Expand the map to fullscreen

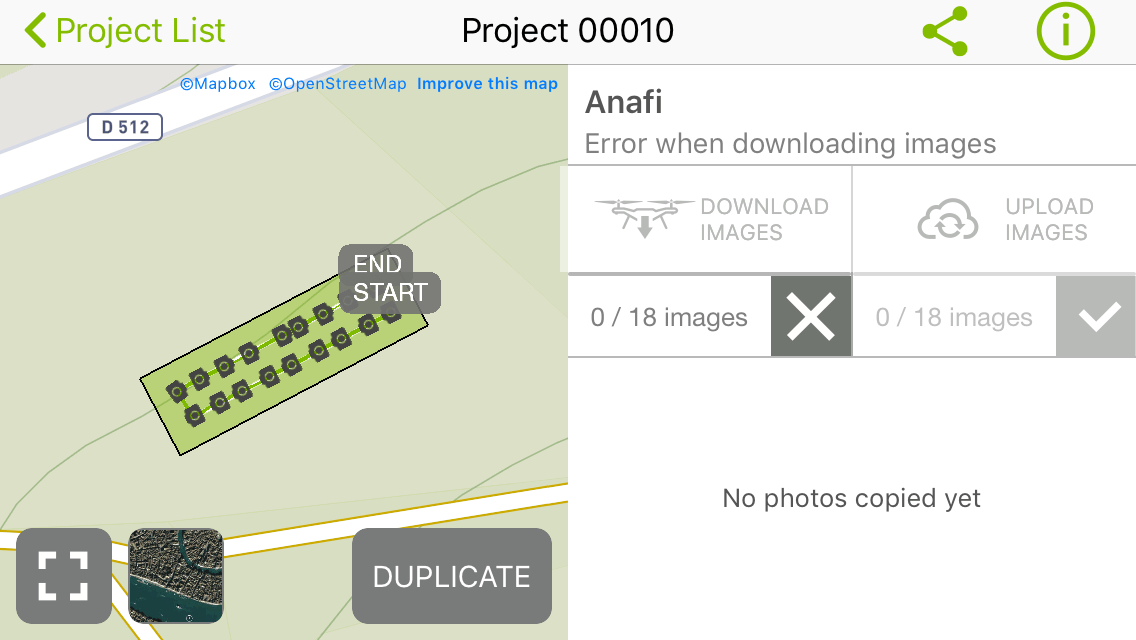point(65,576)
